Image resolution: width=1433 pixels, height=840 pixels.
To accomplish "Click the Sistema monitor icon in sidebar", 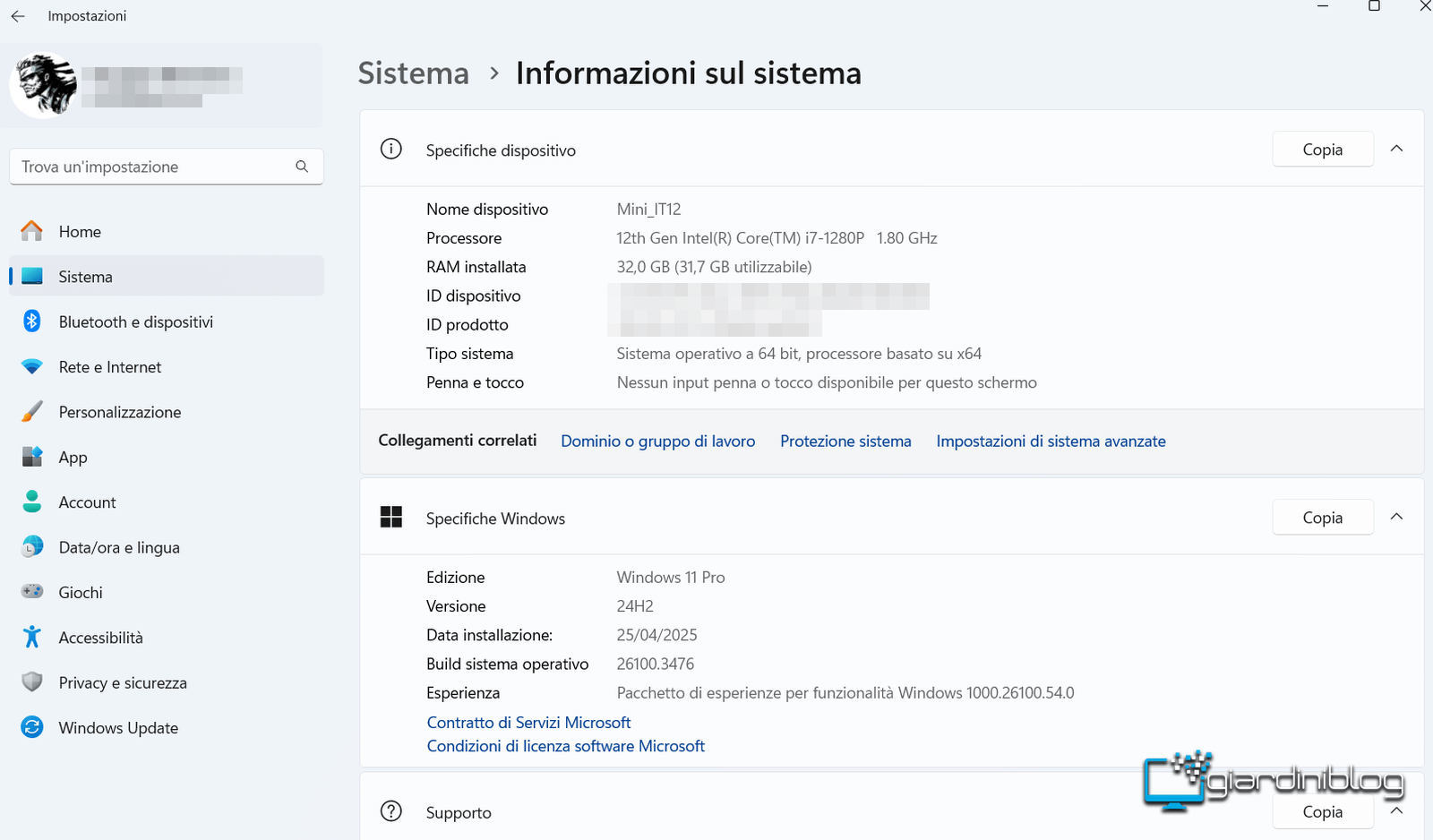I will [32, 277].
